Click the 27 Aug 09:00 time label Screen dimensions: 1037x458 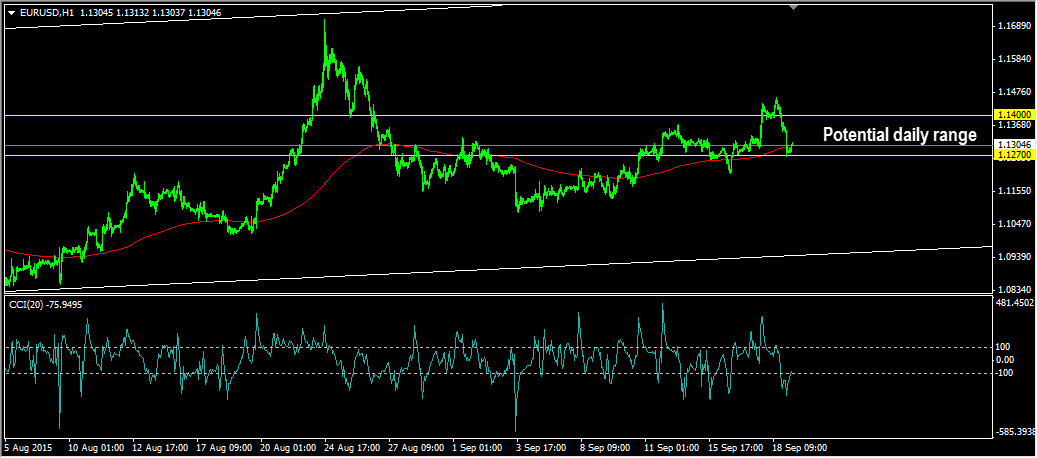pyautogui.click(x=416, y=447)
